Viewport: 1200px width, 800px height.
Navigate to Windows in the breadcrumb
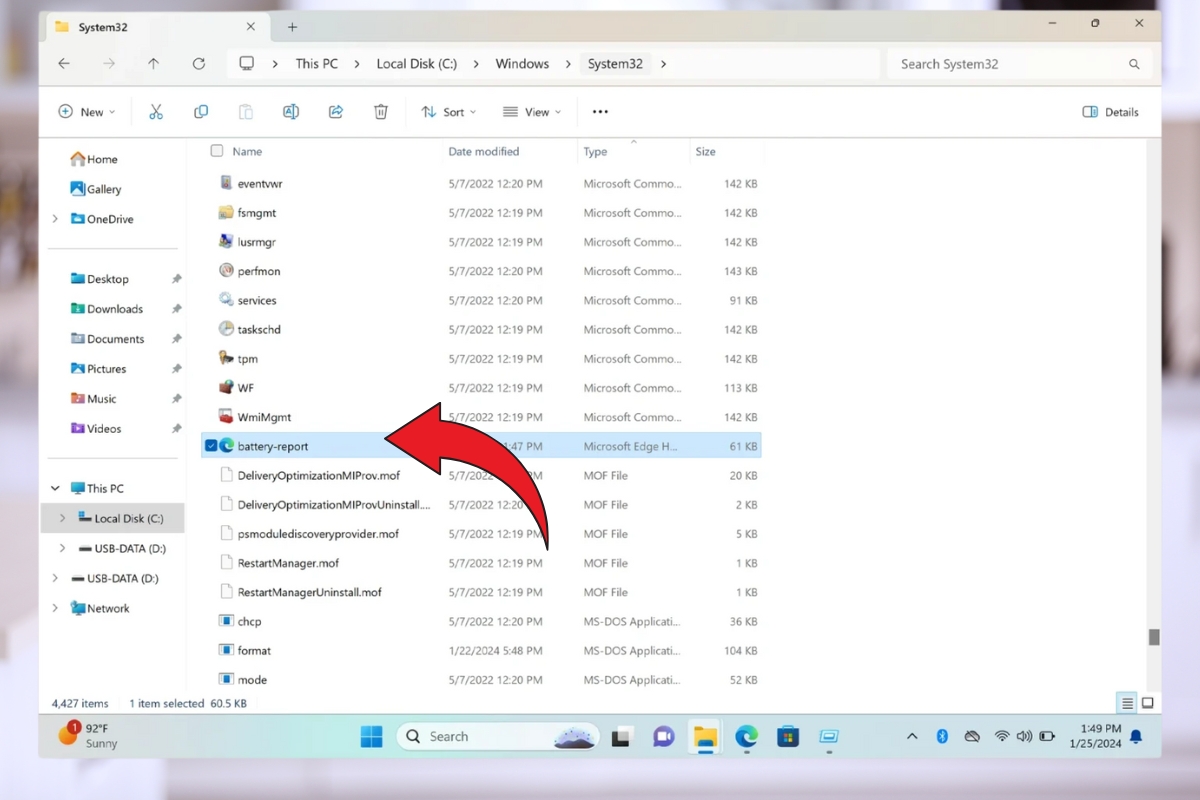(522, 64)
